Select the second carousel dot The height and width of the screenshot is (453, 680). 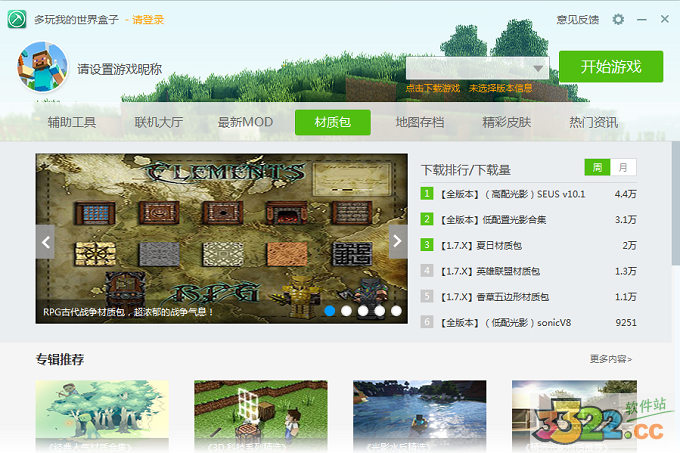(x=346, y=311)
